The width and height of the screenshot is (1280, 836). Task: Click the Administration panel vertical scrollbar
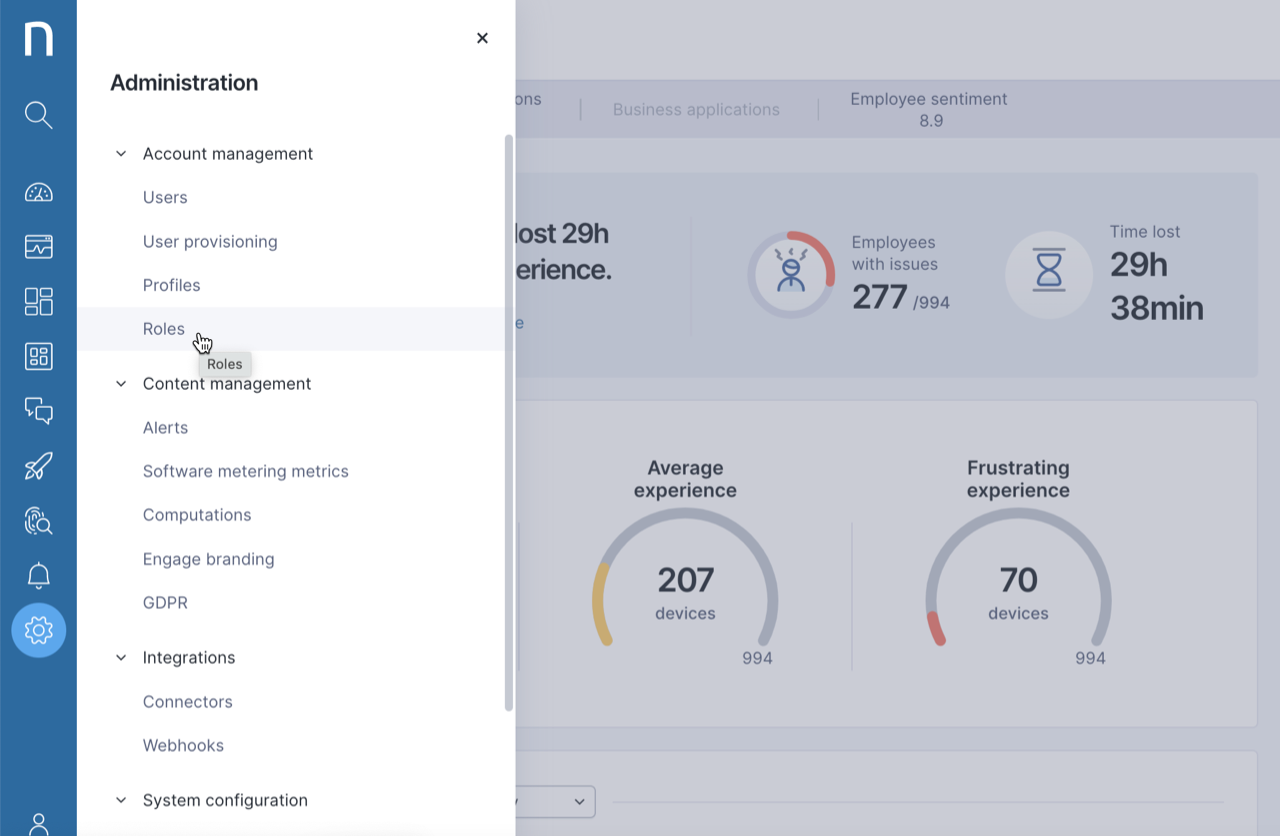(508, 420)
